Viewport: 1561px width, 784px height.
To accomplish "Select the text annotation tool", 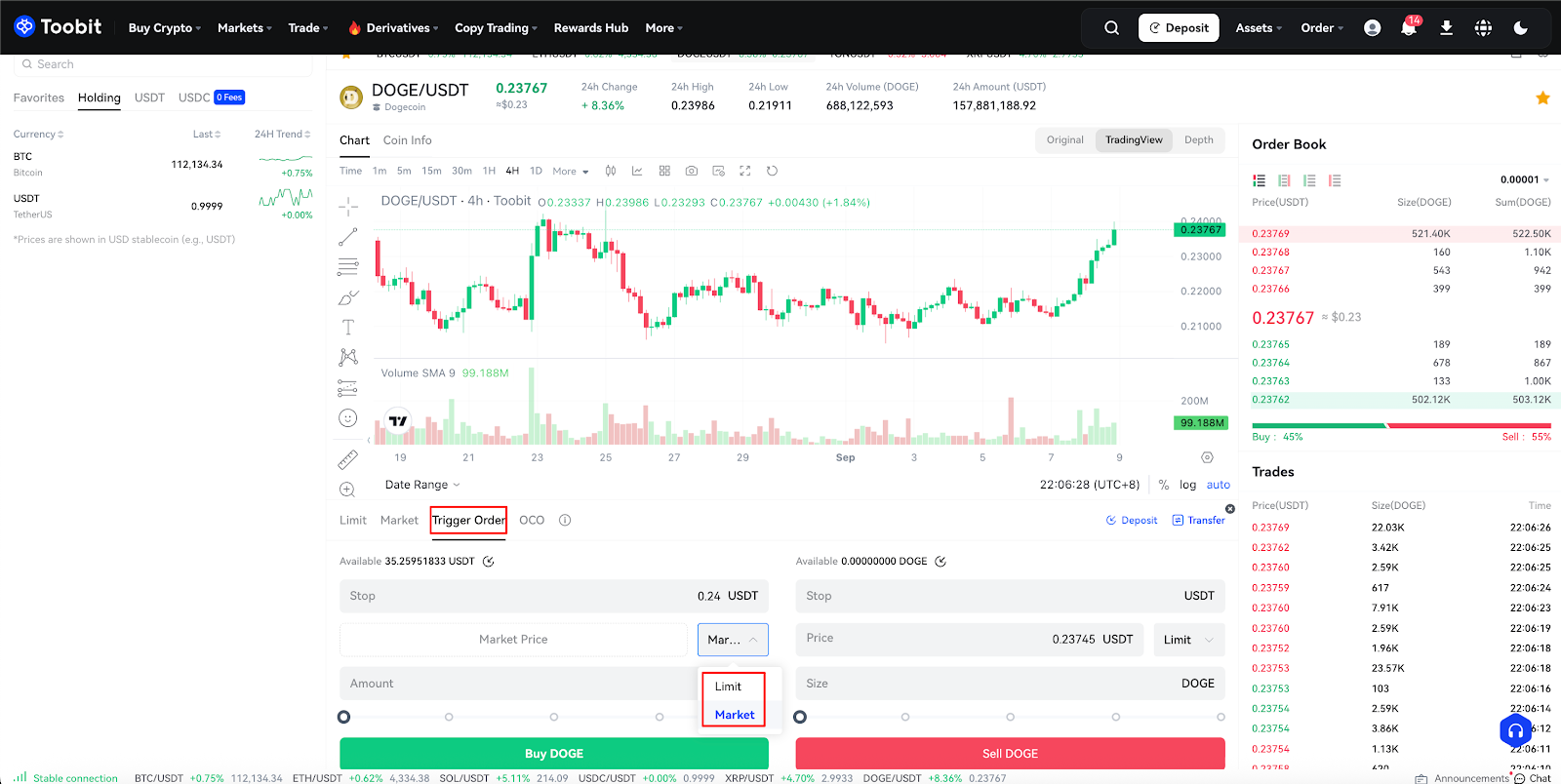I will coord(348,328).
